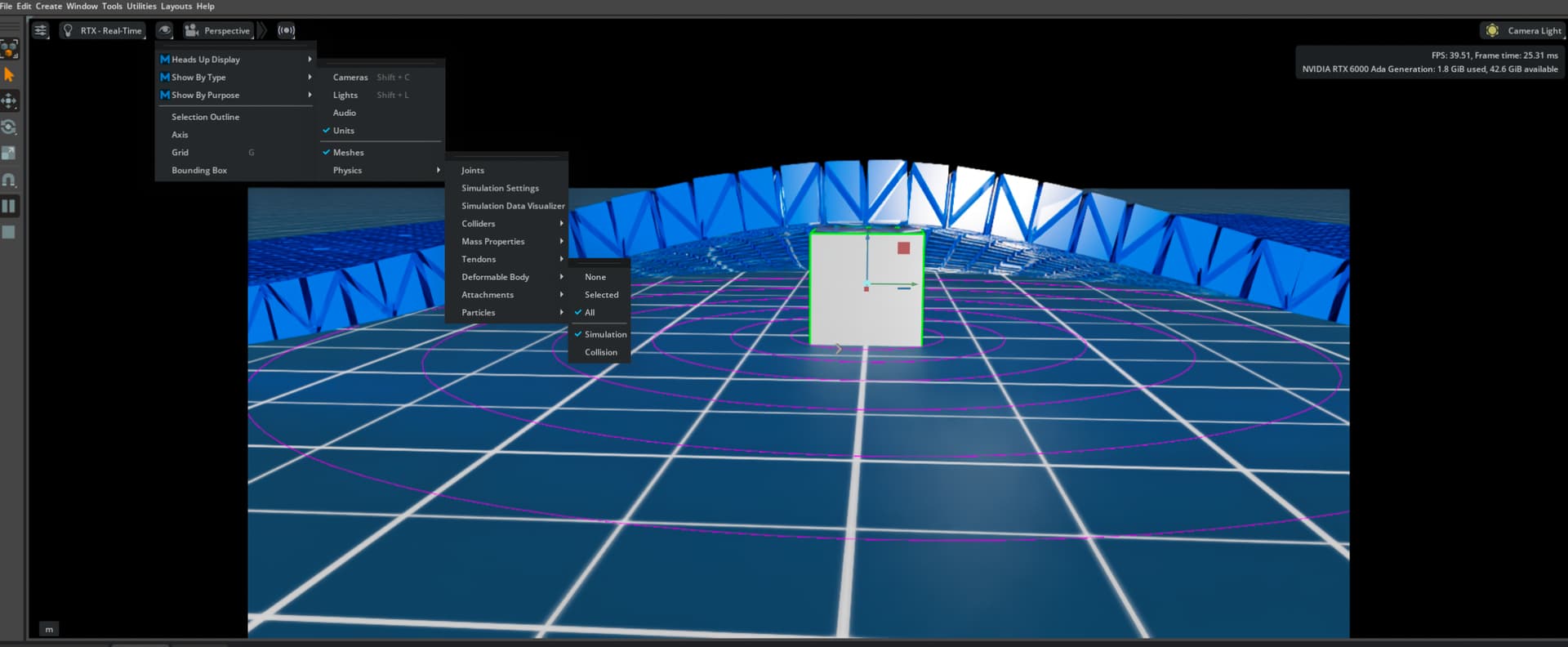Click the blue M icon next to Show By Purpose

pos(165,96)
